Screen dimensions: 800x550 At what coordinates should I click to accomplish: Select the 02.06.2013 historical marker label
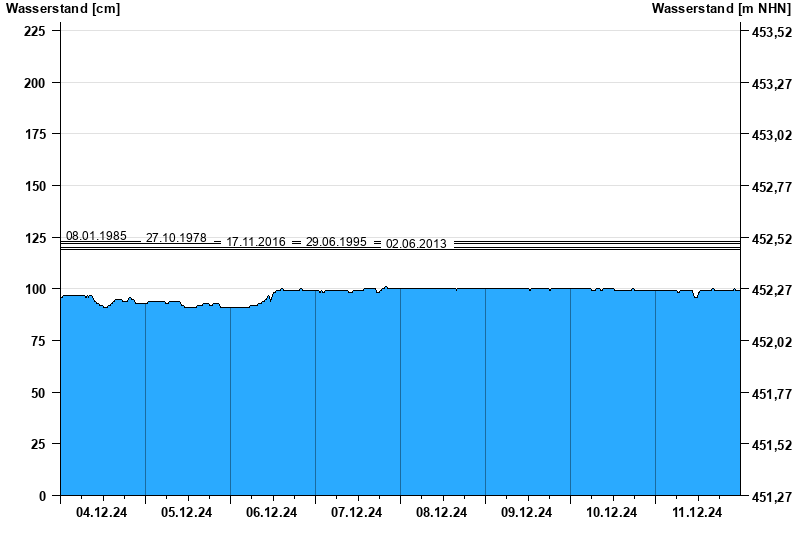point(416,244)
